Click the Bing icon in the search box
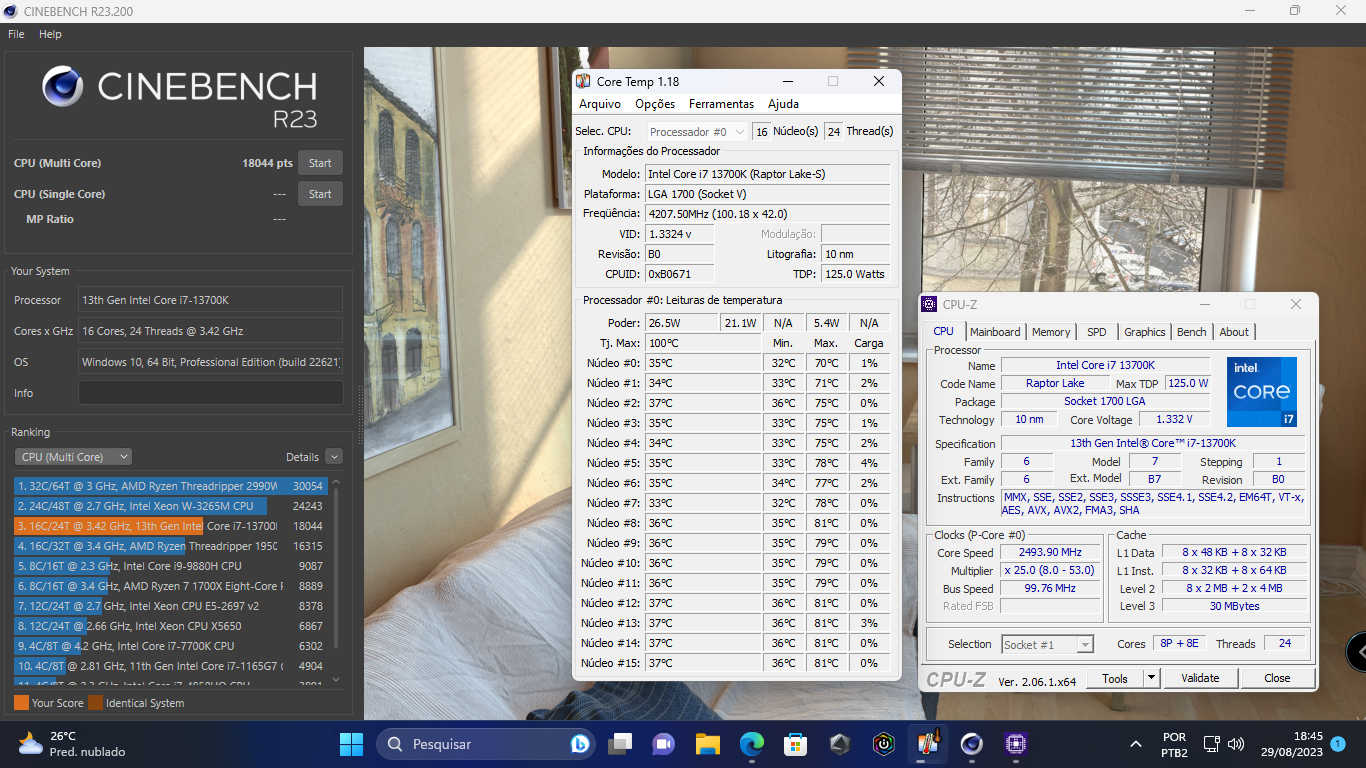Image resolution: width=1366 pixels, height=768 pixels. click(579, 744)
